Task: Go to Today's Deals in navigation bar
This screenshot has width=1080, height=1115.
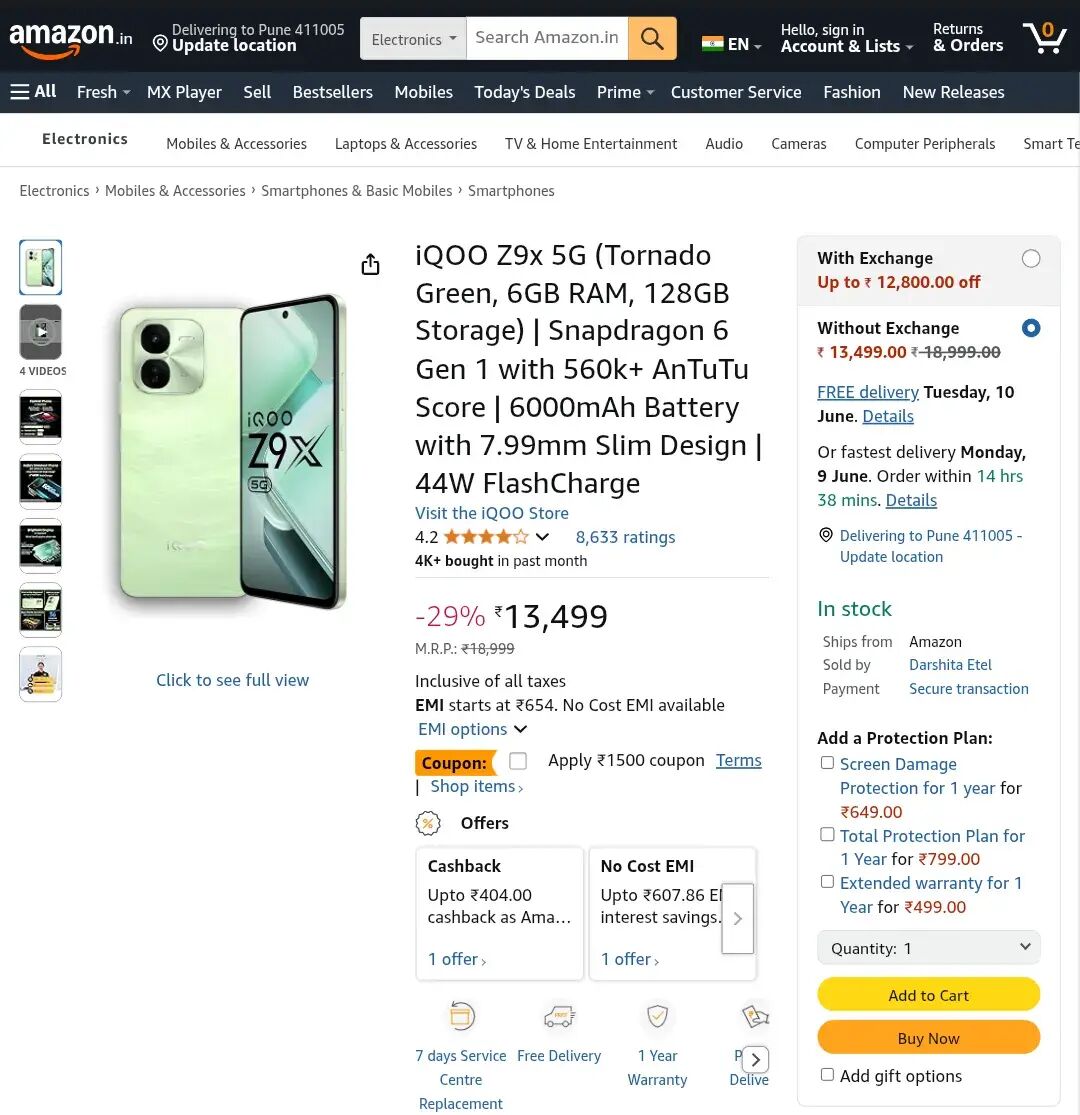Action: pos(524,92)
